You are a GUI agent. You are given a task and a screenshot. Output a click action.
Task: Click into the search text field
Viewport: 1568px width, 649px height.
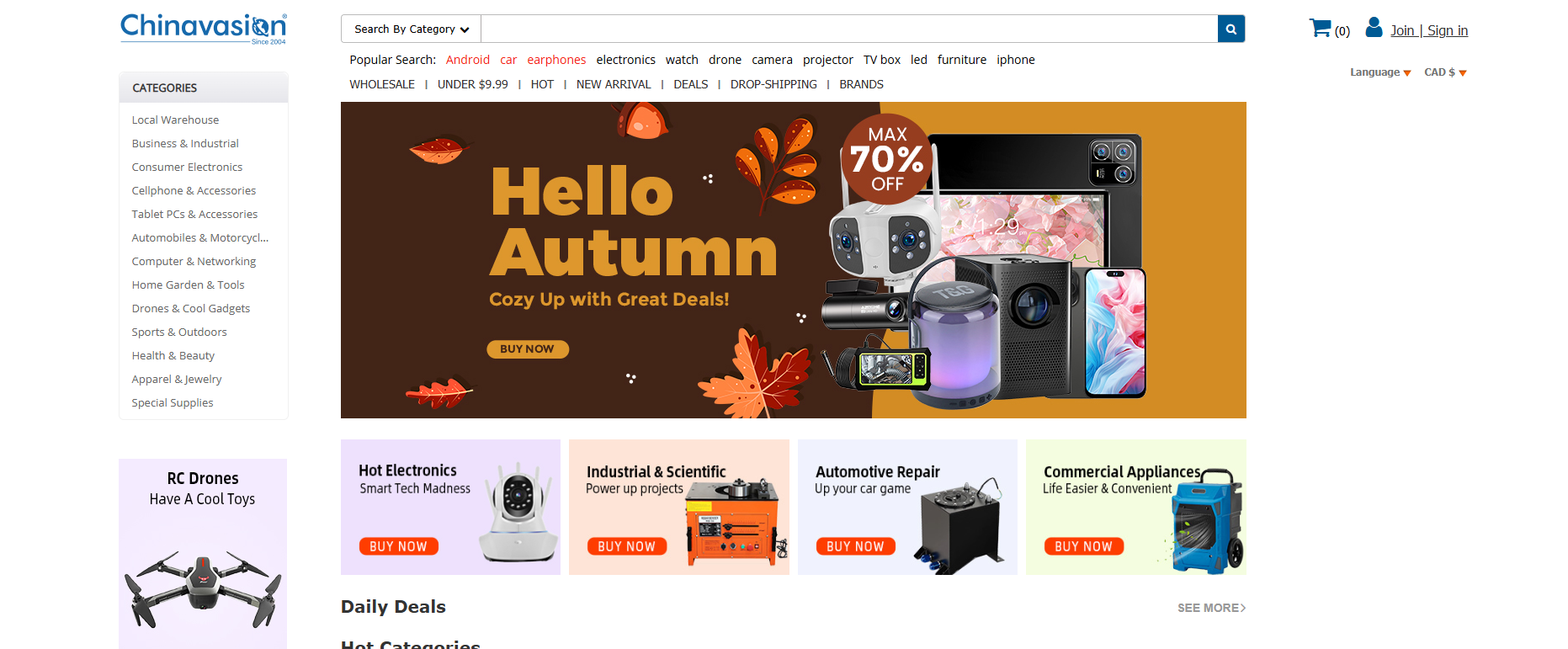click(849, 29)
